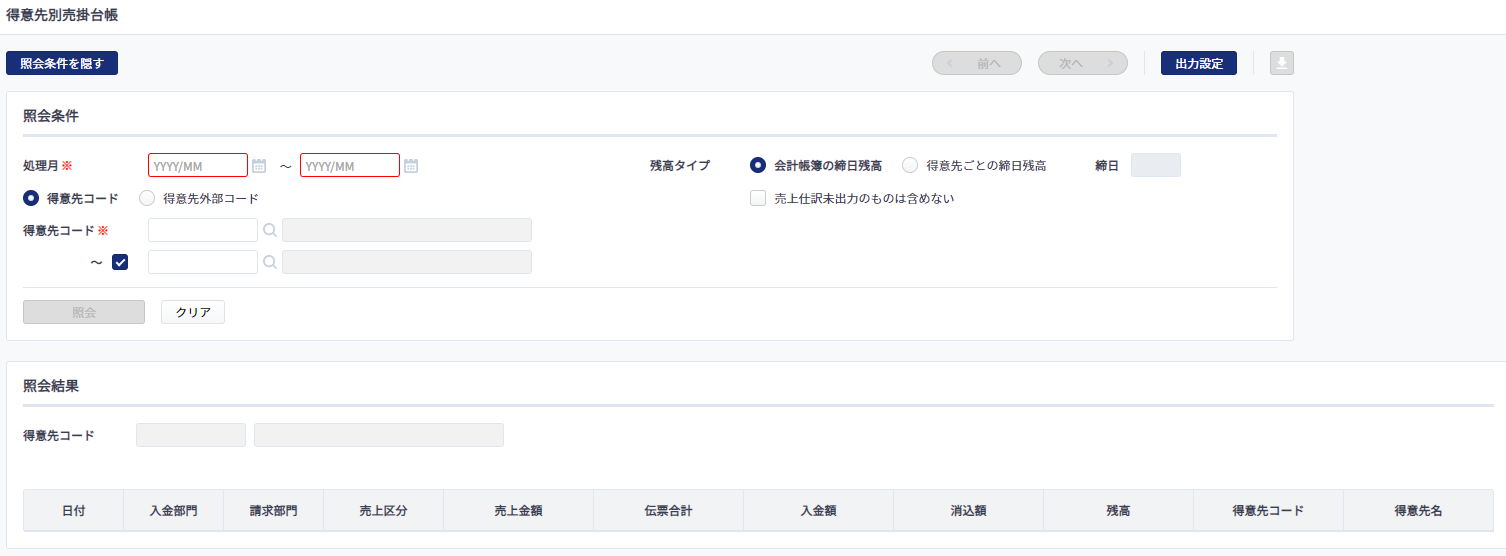Click 入金額 column header

click(x=818, y=511)
